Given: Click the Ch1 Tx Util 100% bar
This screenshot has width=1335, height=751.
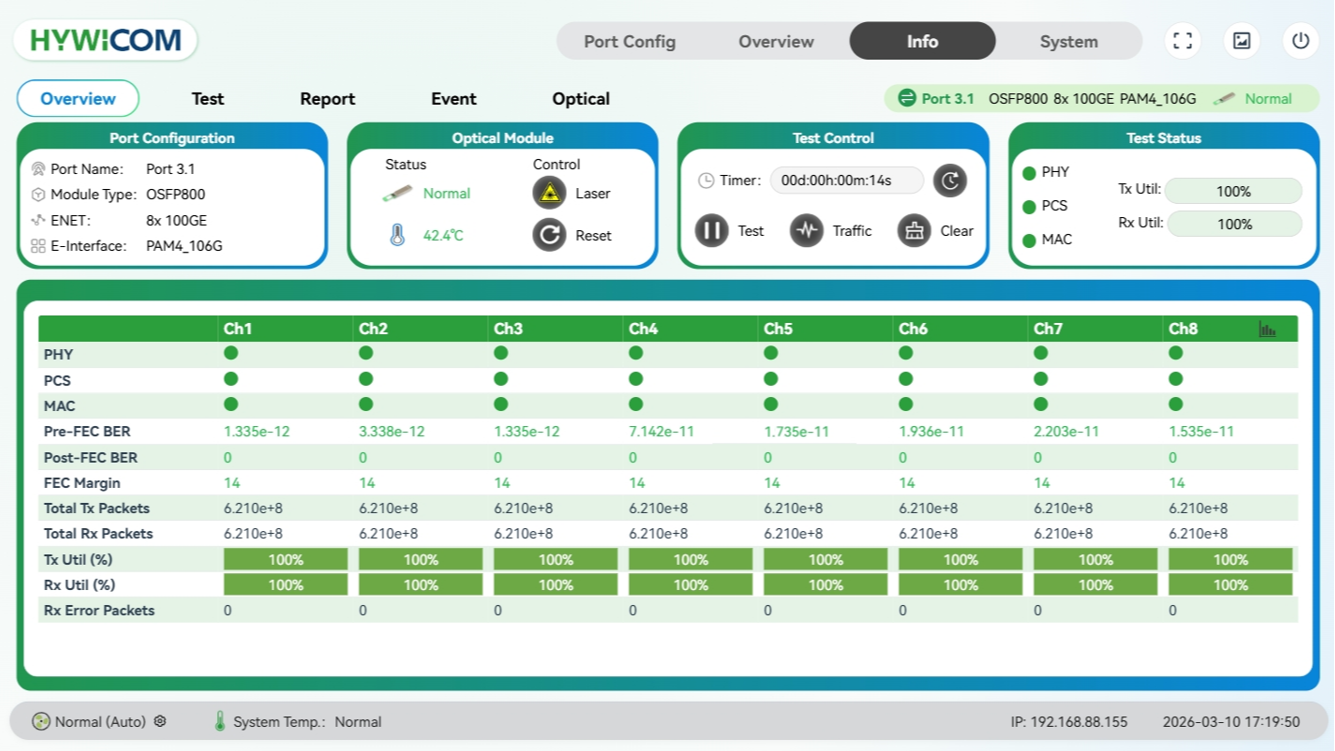Looking at the screenshot, I should click(x=285, y=560).
